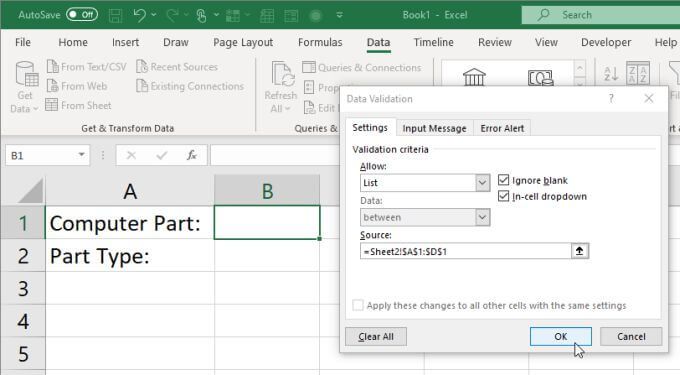This screenshot has width=680, height=375.
Task: Click the selected cell B1
Action: coord(267,222)
